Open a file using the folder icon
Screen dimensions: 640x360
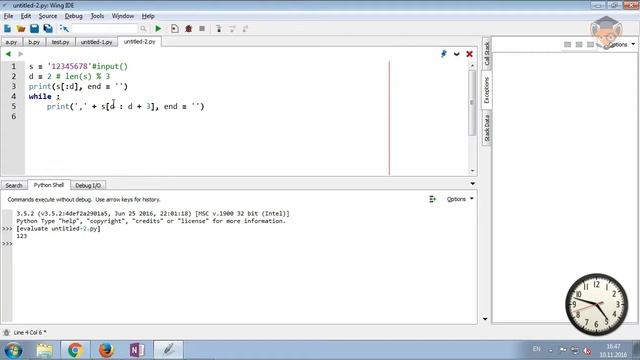pos(21,29)
